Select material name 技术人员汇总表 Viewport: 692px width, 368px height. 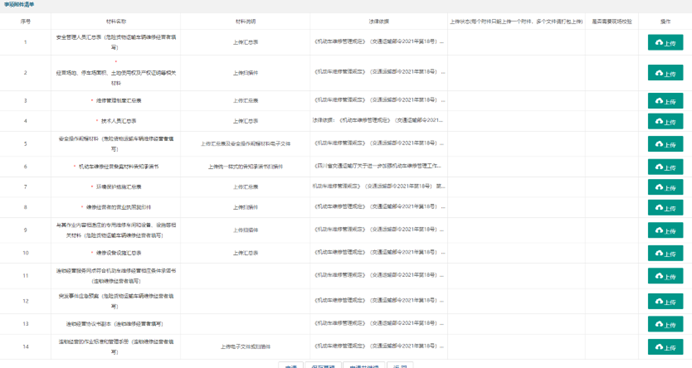pyautogui.click(x=118, y=121)
